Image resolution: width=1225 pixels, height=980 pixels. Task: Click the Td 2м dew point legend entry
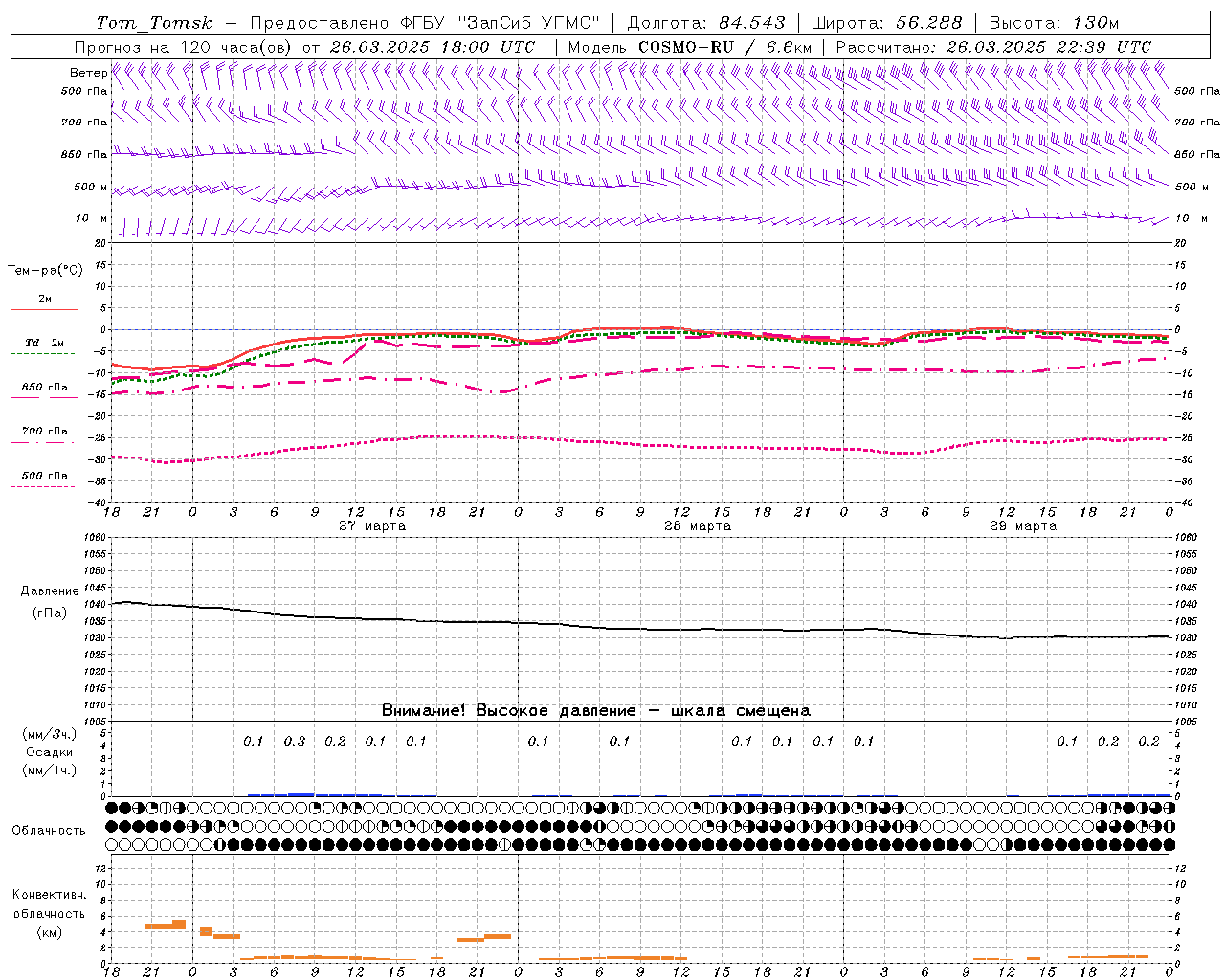(x=45, y=343)
